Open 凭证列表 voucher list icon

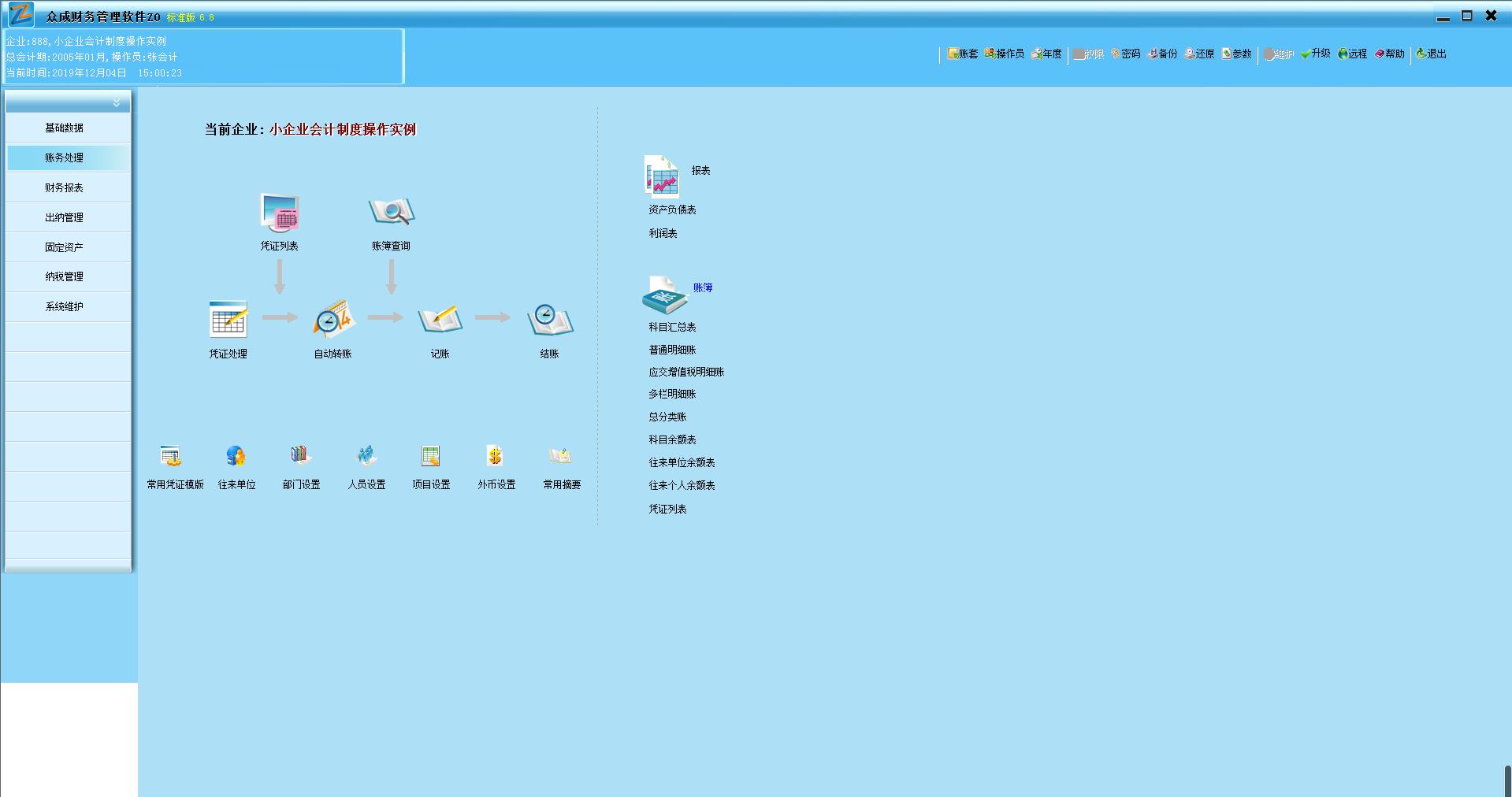coord(280,213)
